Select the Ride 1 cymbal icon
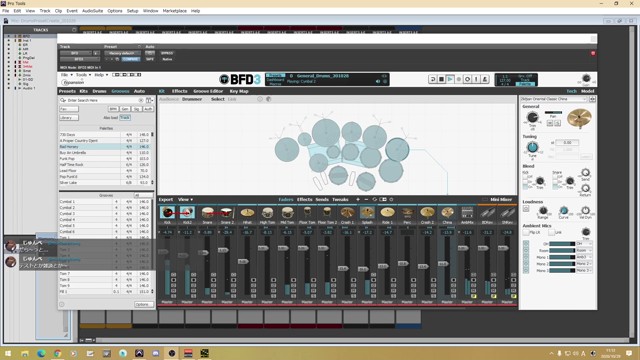The width and height of the screenshot is (640, 360). point(387,213)
